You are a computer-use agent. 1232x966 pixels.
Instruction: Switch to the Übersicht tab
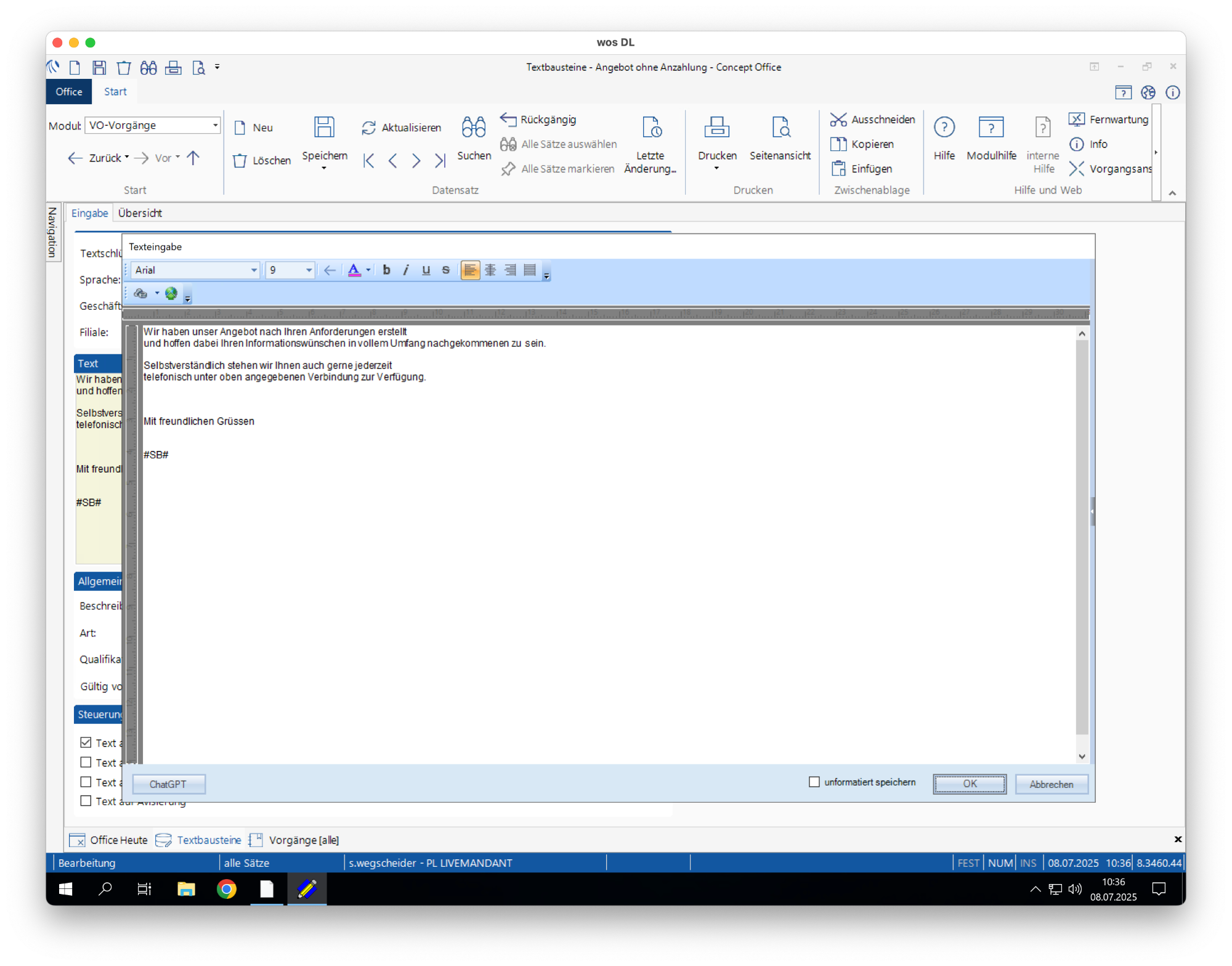(140, 213)
